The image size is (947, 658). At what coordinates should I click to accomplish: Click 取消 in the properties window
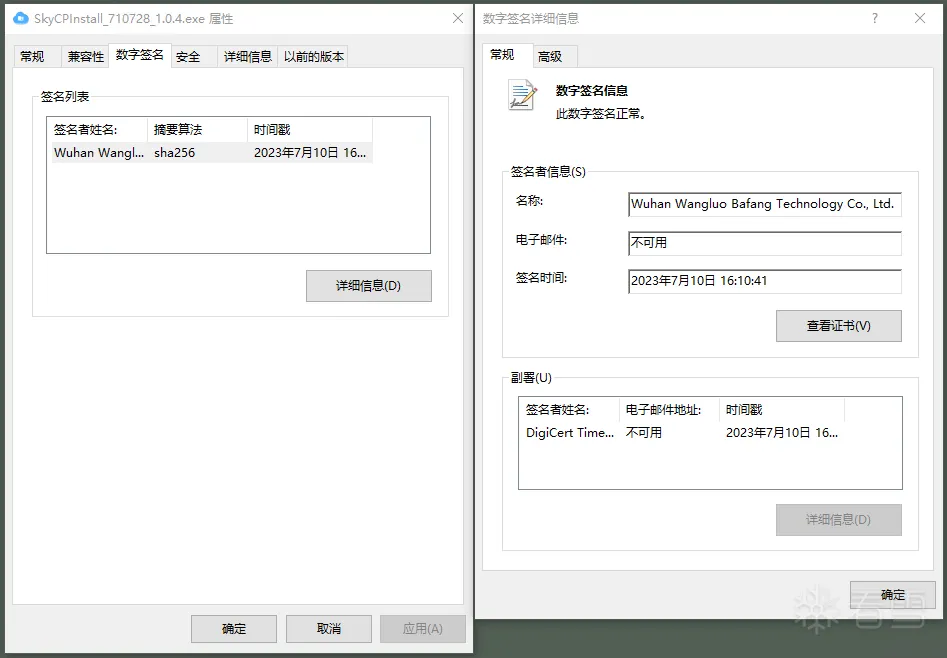[329, 629]
